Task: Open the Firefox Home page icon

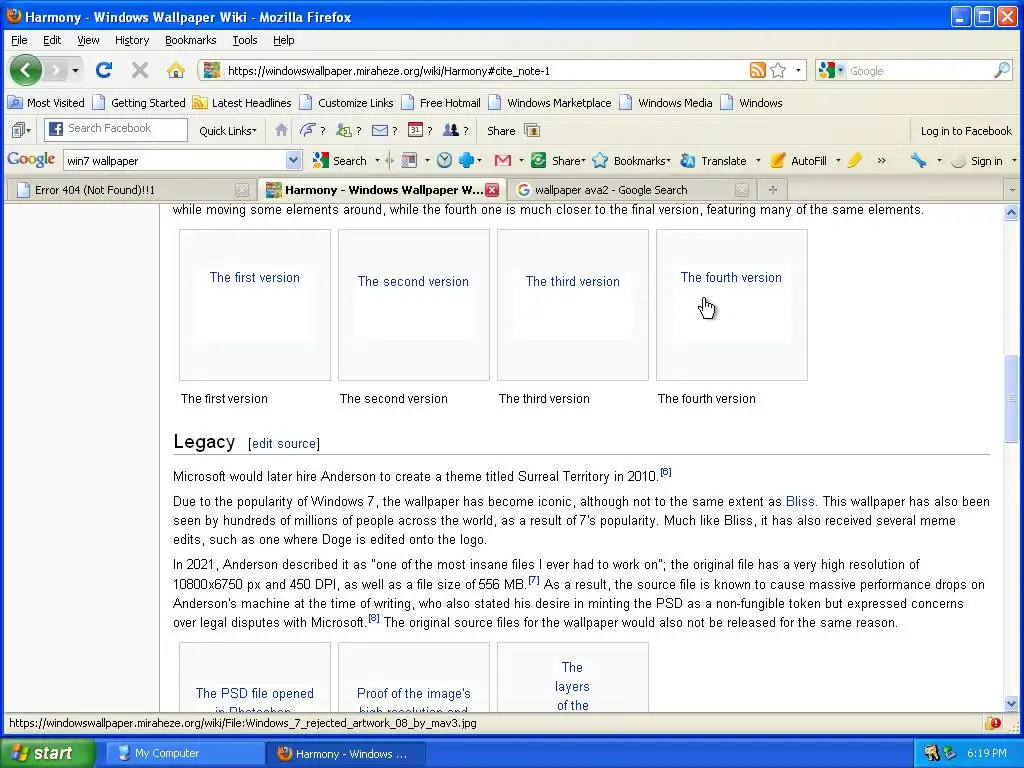Action: [175, 70]
